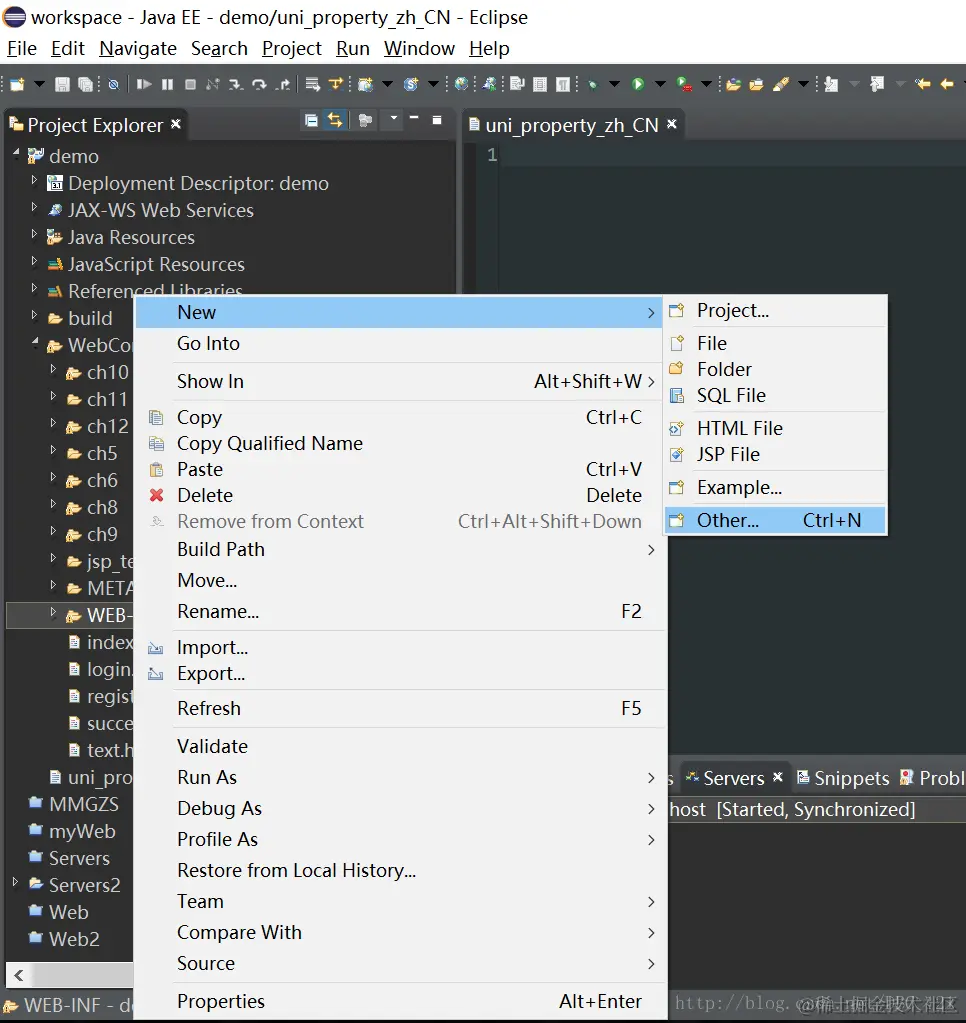966x1023 pixels.
Task: Click the Suspend debug icon
Action: (x=168, y=84)
